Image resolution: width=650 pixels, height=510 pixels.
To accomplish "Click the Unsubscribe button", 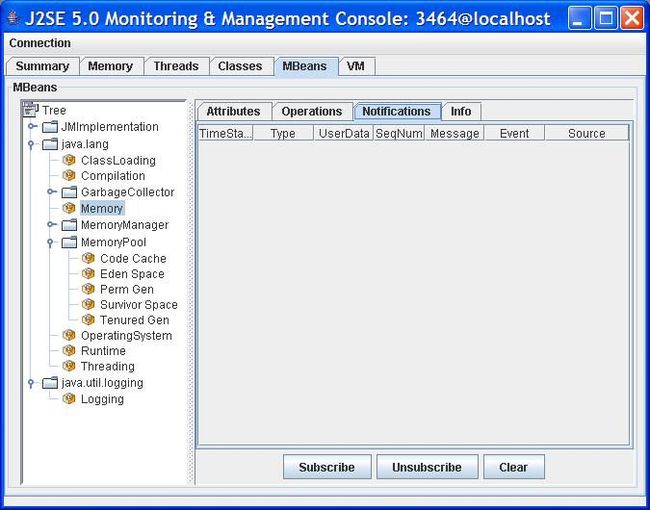I will click(x=427, y=467).
